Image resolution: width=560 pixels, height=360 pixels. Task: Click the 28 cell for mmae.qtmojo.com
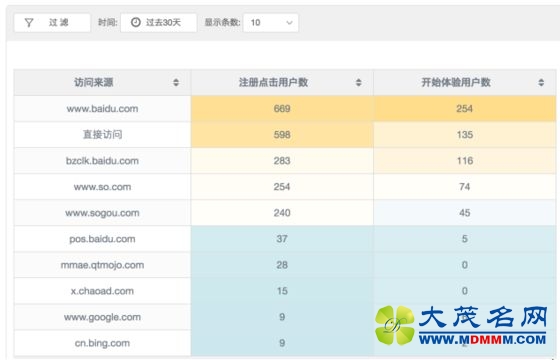pos(282,265)
